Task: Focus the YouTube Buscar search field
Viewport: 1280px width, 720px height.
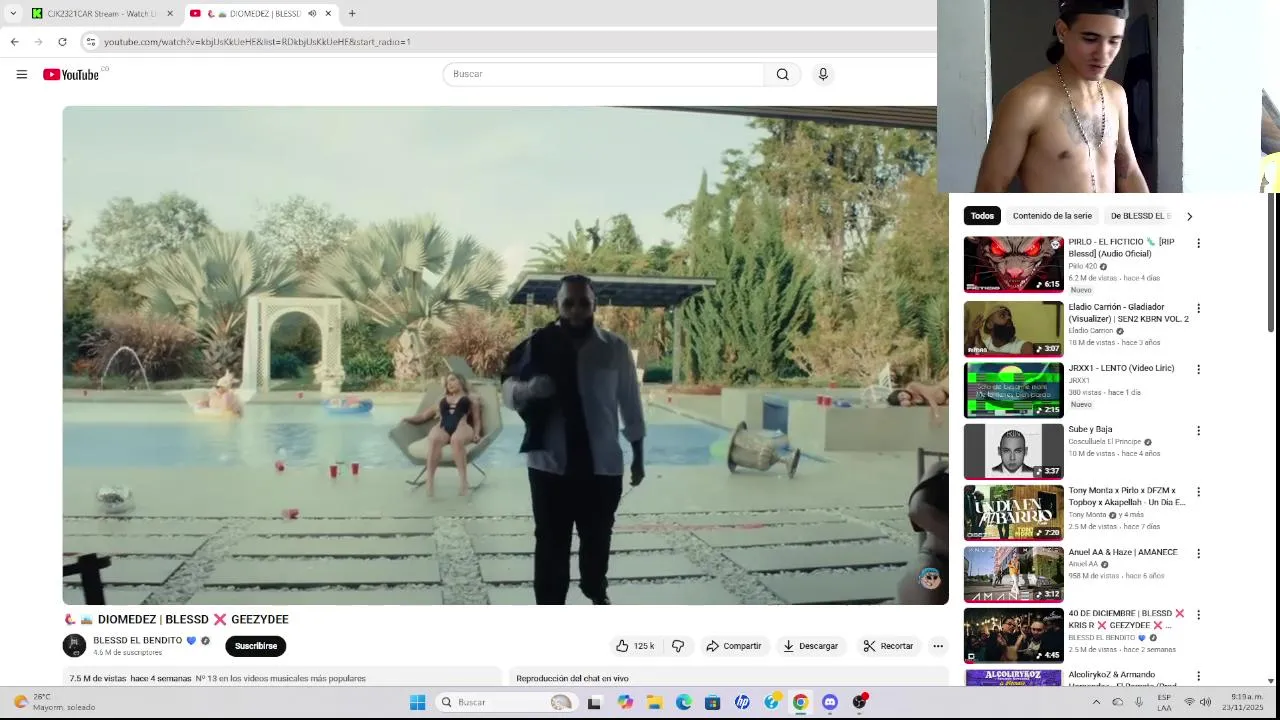Action: [x=604, y=74]
